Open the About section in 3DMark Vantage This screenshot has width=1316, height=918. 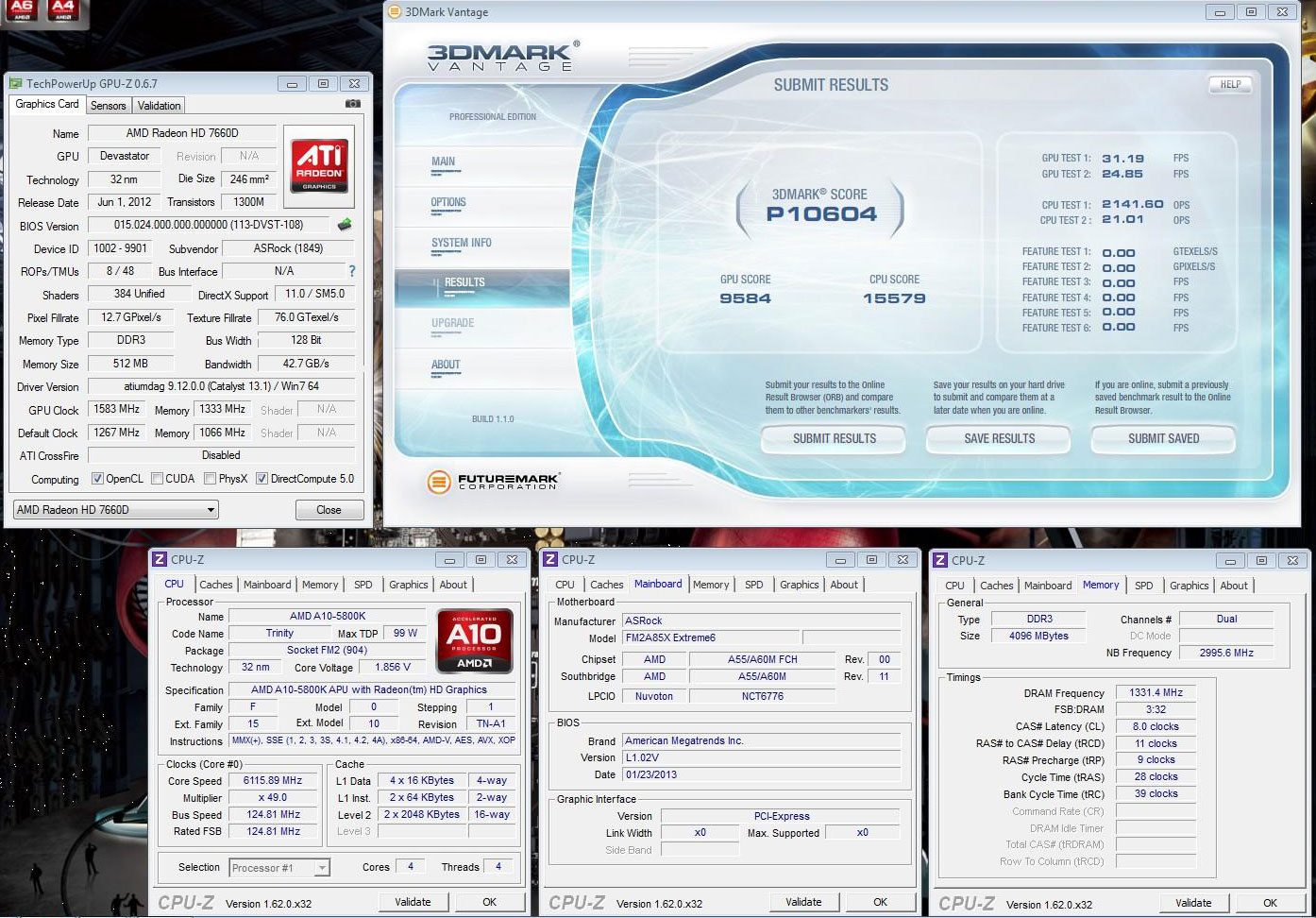coord(446,365)
